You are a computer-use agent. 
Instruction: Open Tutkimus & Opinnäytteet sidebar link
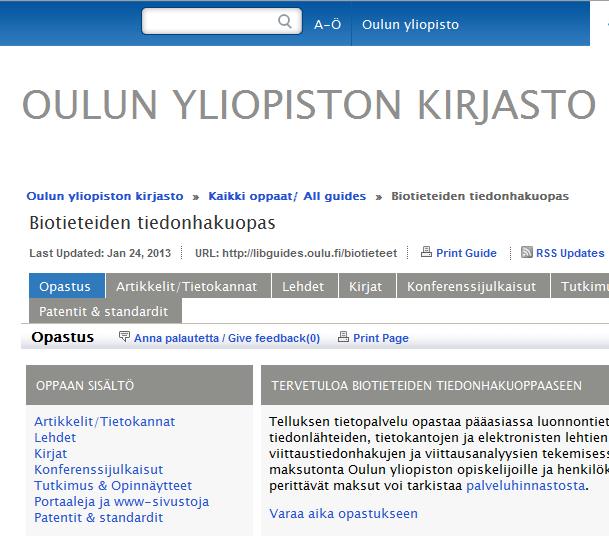[113, 486]
